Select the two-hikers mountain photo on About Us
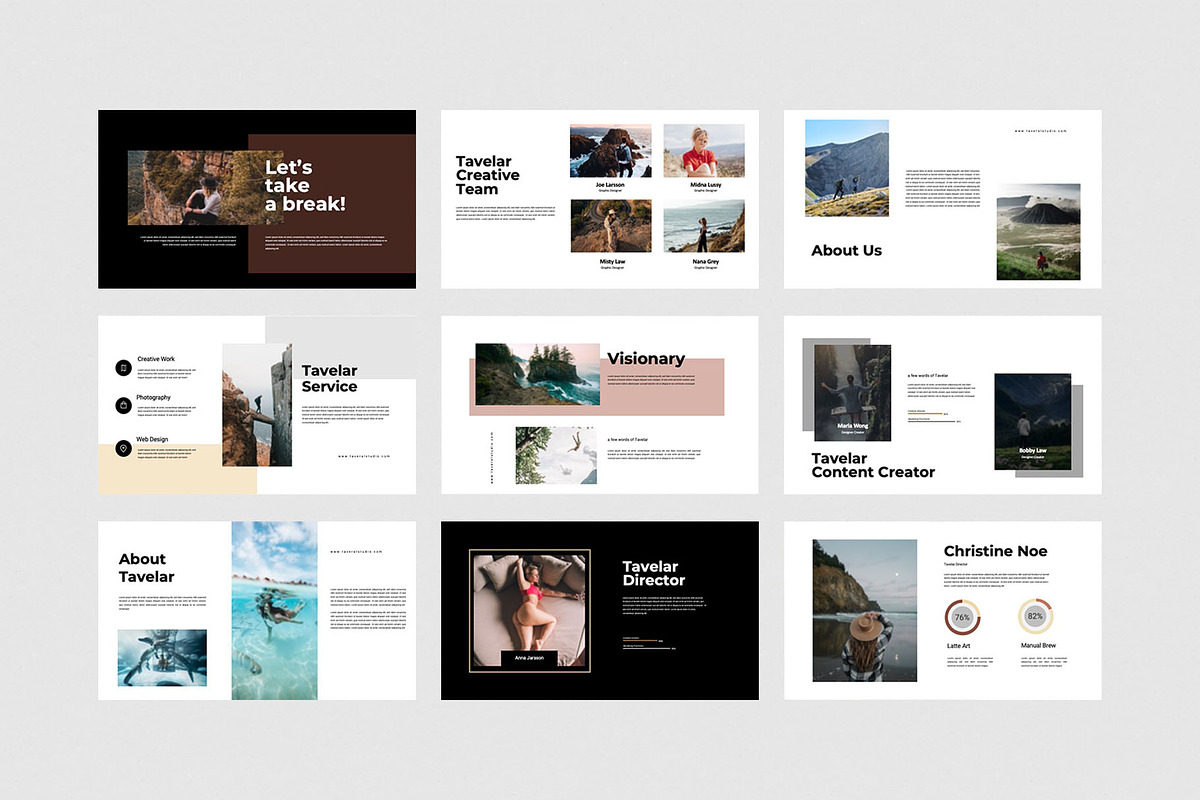 click(x=847, y=168)
